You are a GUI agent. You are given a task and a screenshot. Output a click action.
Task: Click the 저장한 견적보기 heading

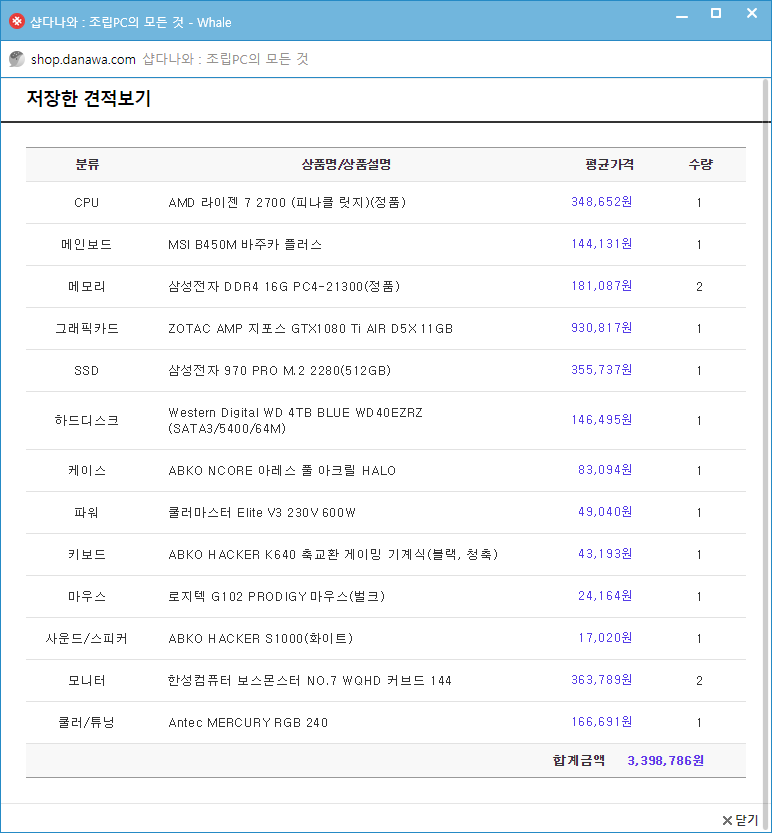(x=89, y=98)
